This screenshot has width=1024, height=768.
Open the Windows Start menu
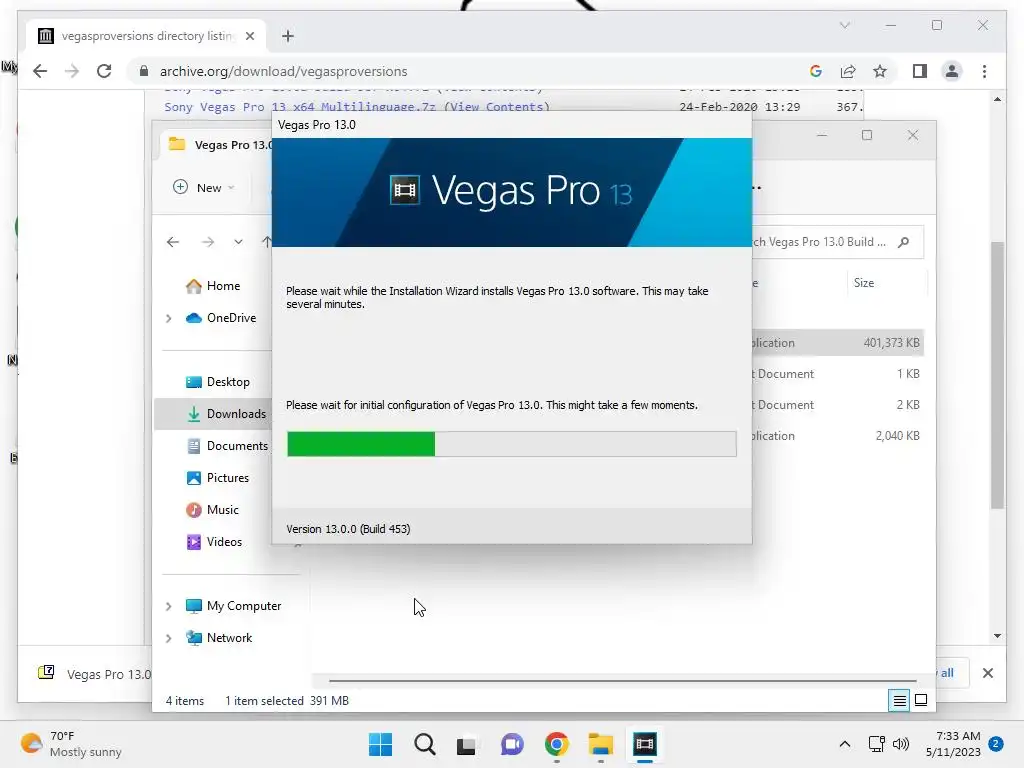[x=380, y=744]
